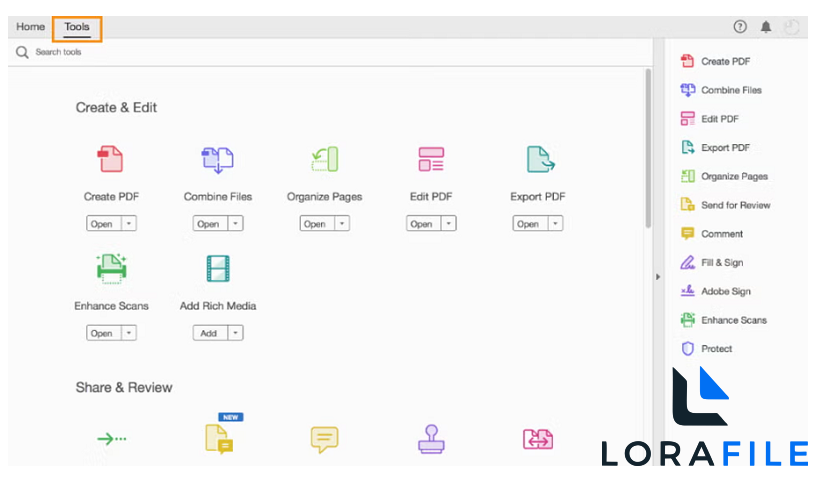Select Adobe Sign in right sidebar
Screen dimensions: 824x482
[x=715, y=291]
